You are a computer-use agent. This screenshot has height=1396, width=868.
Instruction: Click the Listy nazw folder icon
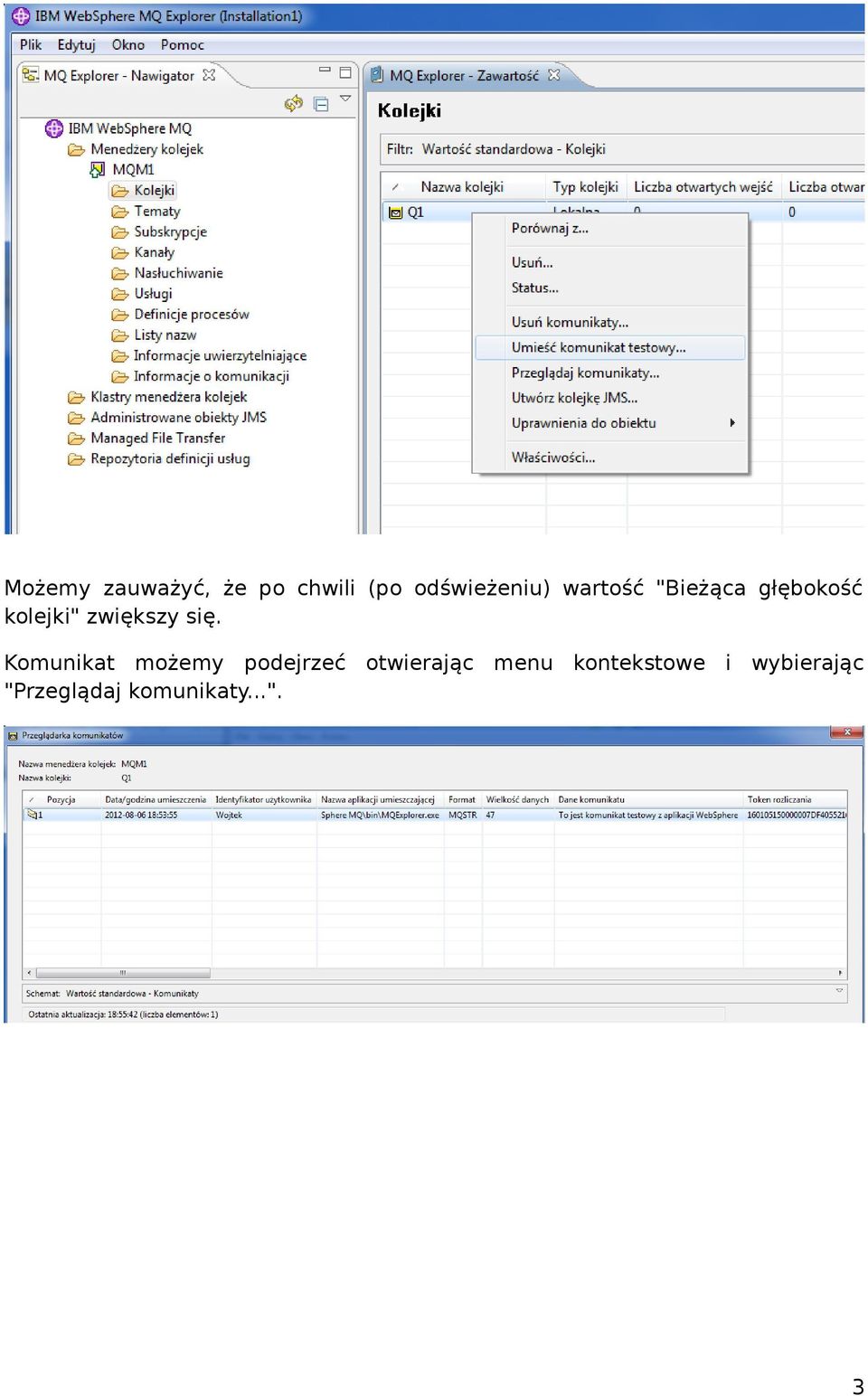click(120, 335)
